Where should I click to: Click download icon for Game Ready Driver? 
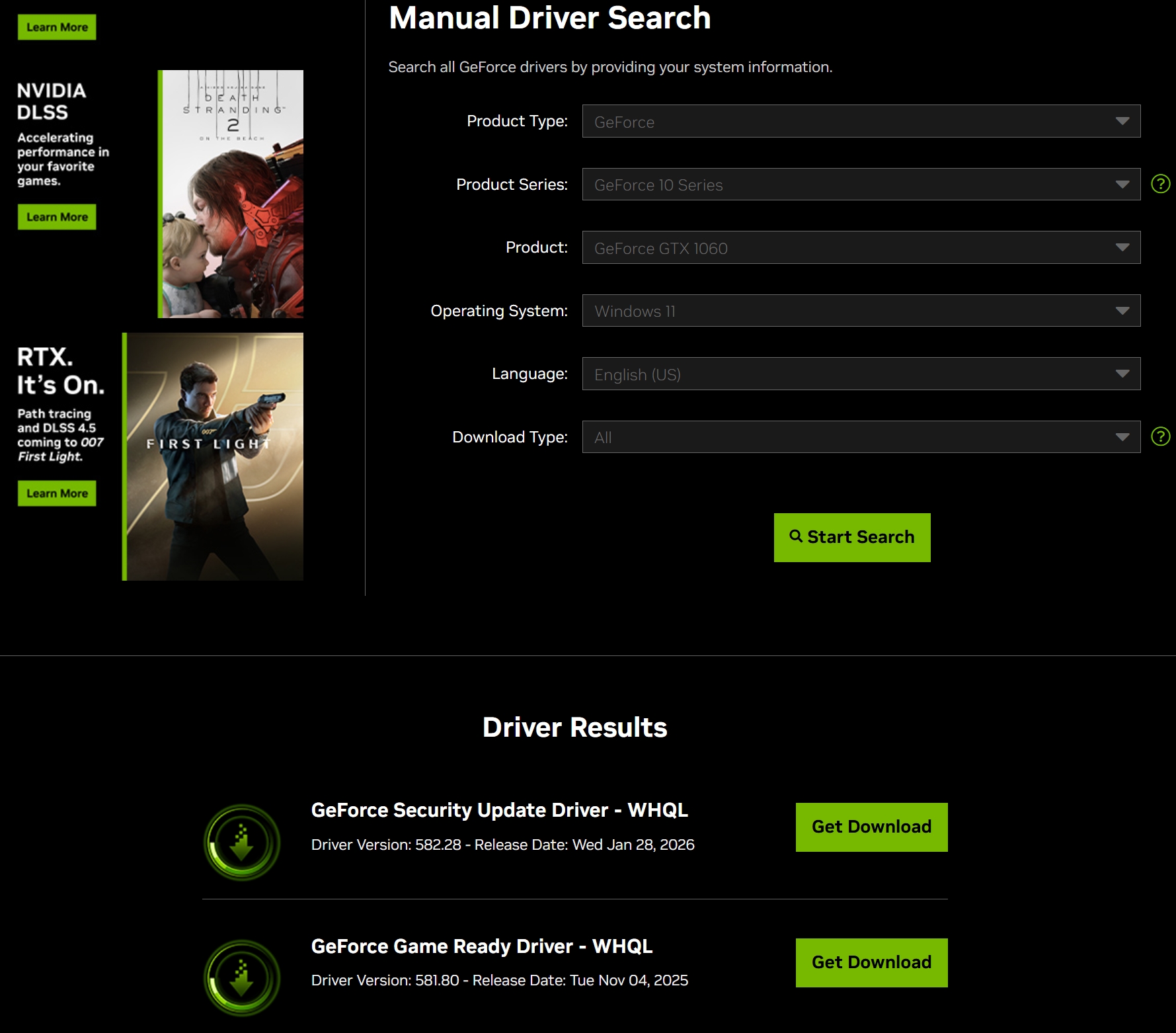point(242,977)
